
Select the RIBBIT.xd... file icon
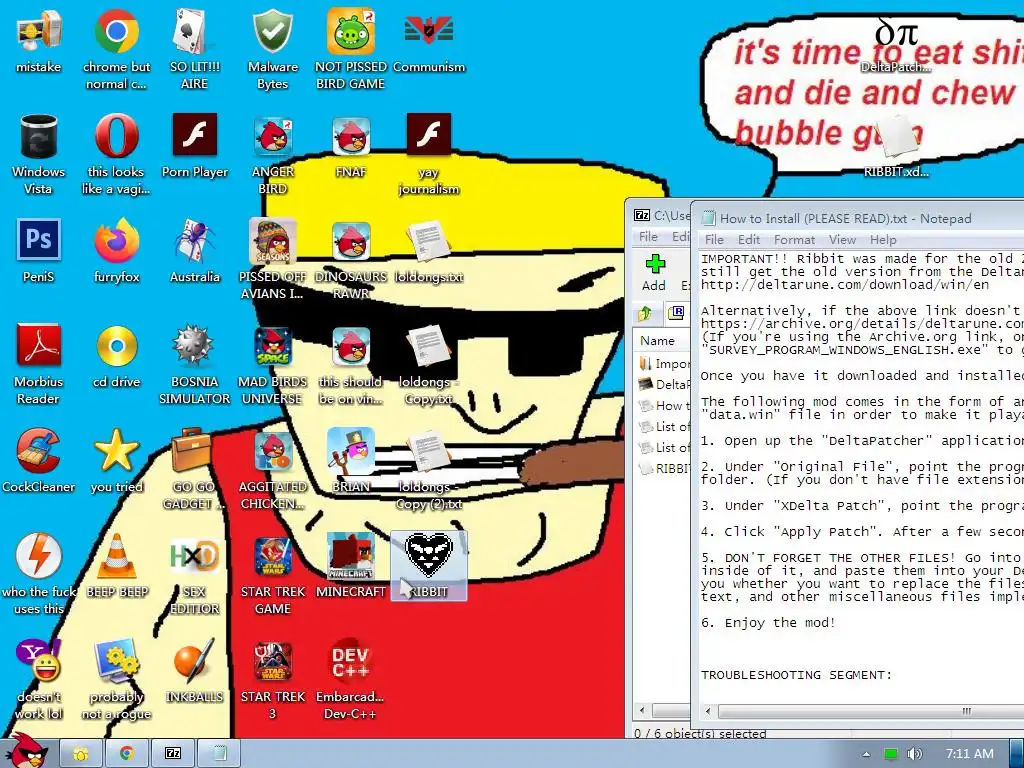pos(896,147)
